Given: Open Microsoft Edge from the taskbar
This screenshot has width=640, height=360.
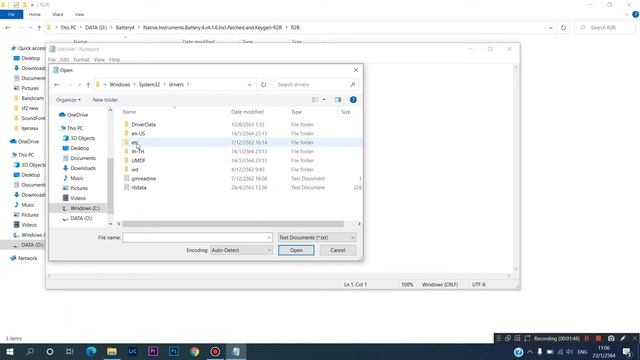Looking at the screenshot, I should click(x=91, y=351).
